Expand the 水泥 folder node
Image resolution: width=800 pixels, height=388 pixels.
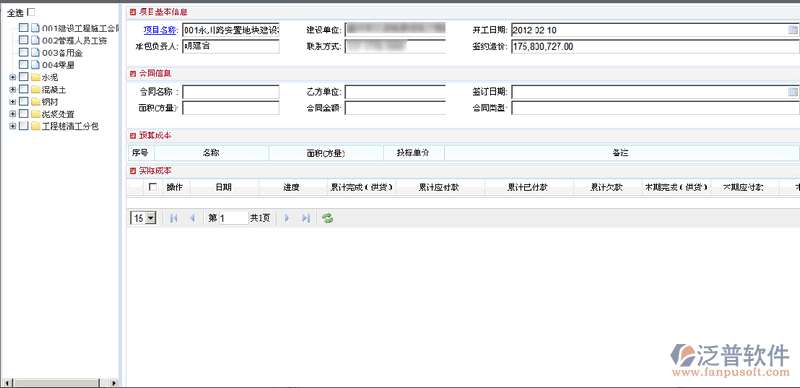tap(13, 78)
